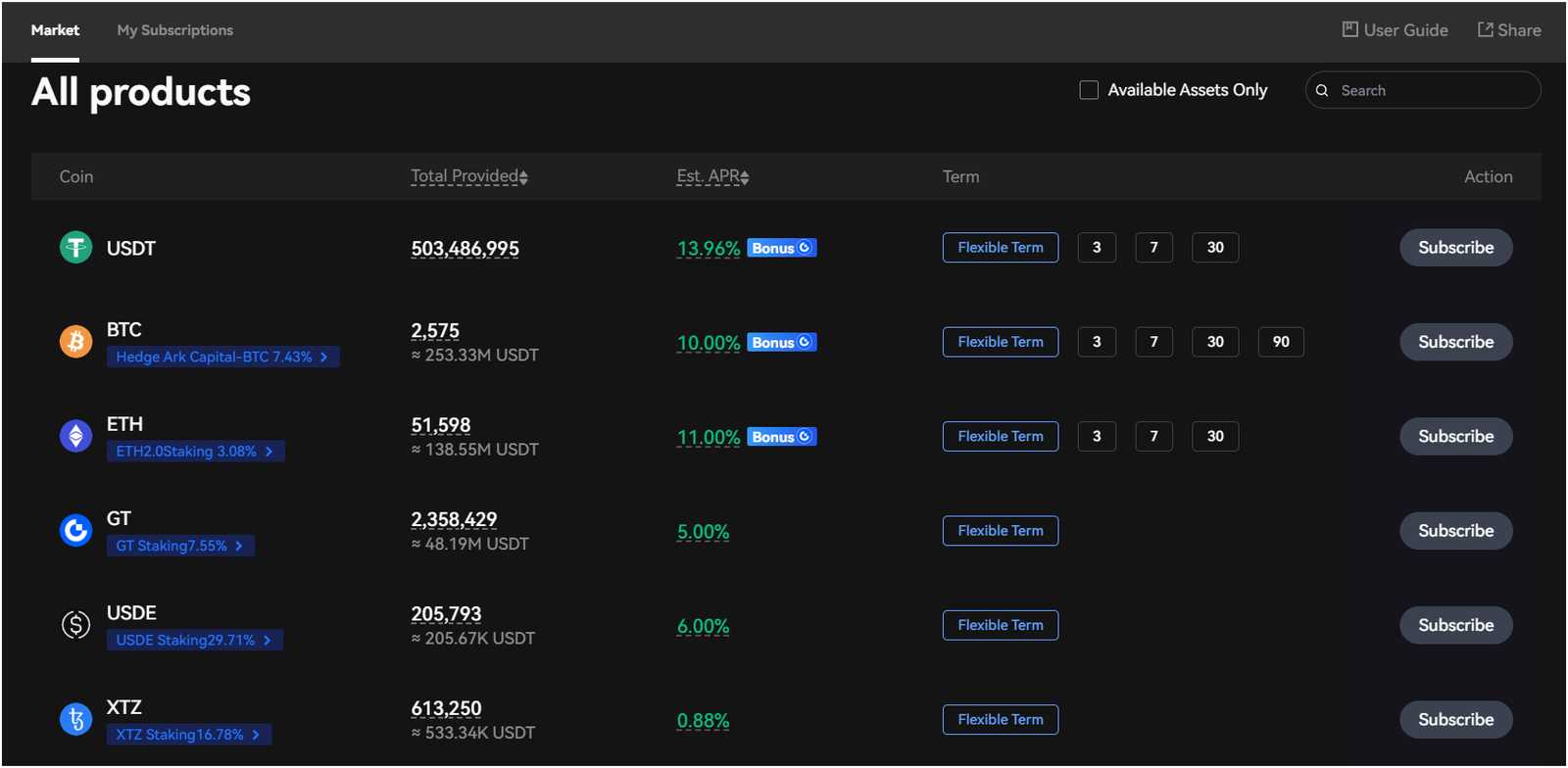Image resolution: width=1568 pixels, height=768 pixels.
Task: Click the USDT Bonus badge
Action: click(782, 248)
